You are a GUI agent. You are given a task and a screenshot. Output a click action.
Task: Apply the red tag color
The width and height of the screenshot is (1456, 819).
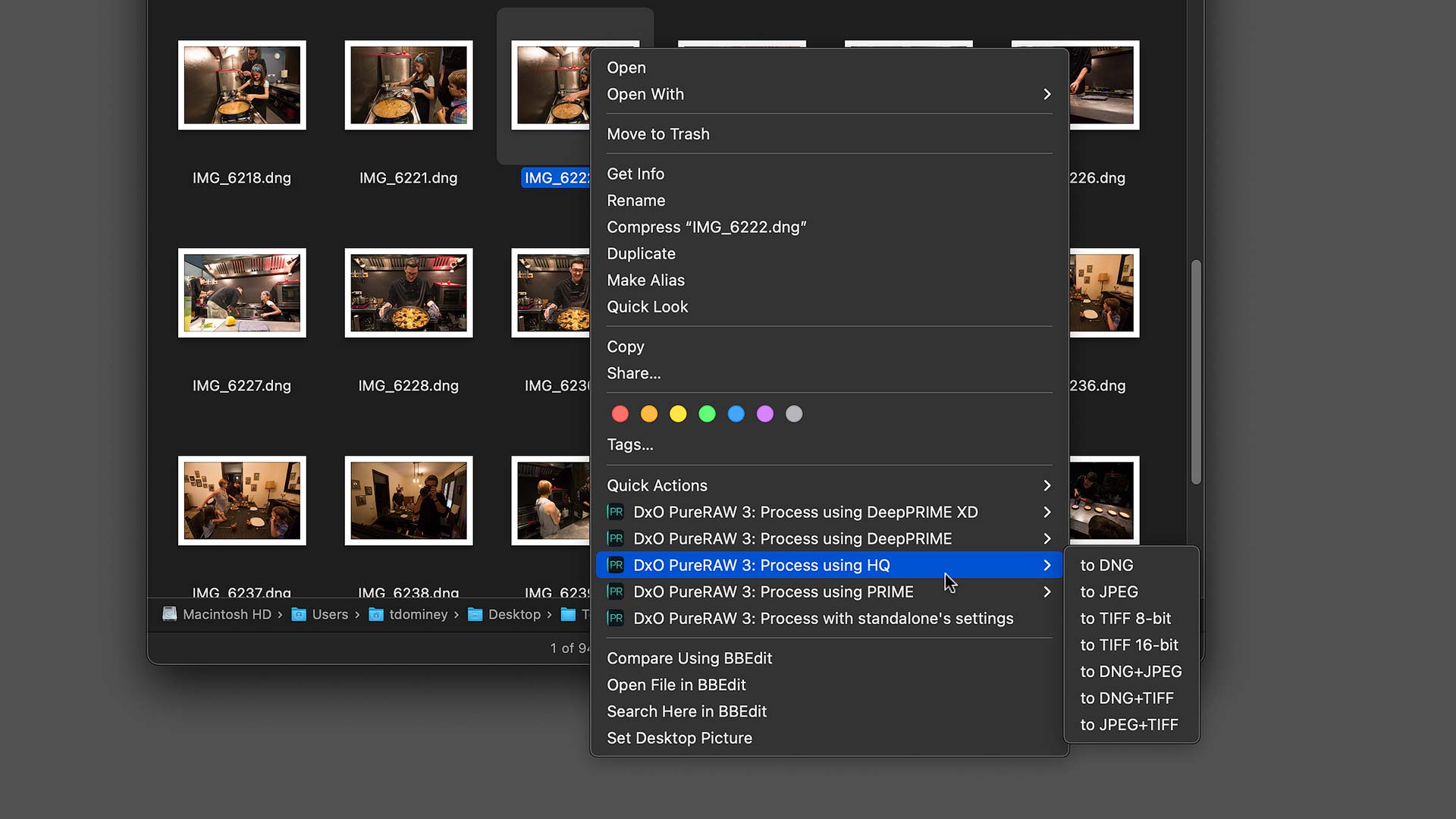[x=620, y=413]
